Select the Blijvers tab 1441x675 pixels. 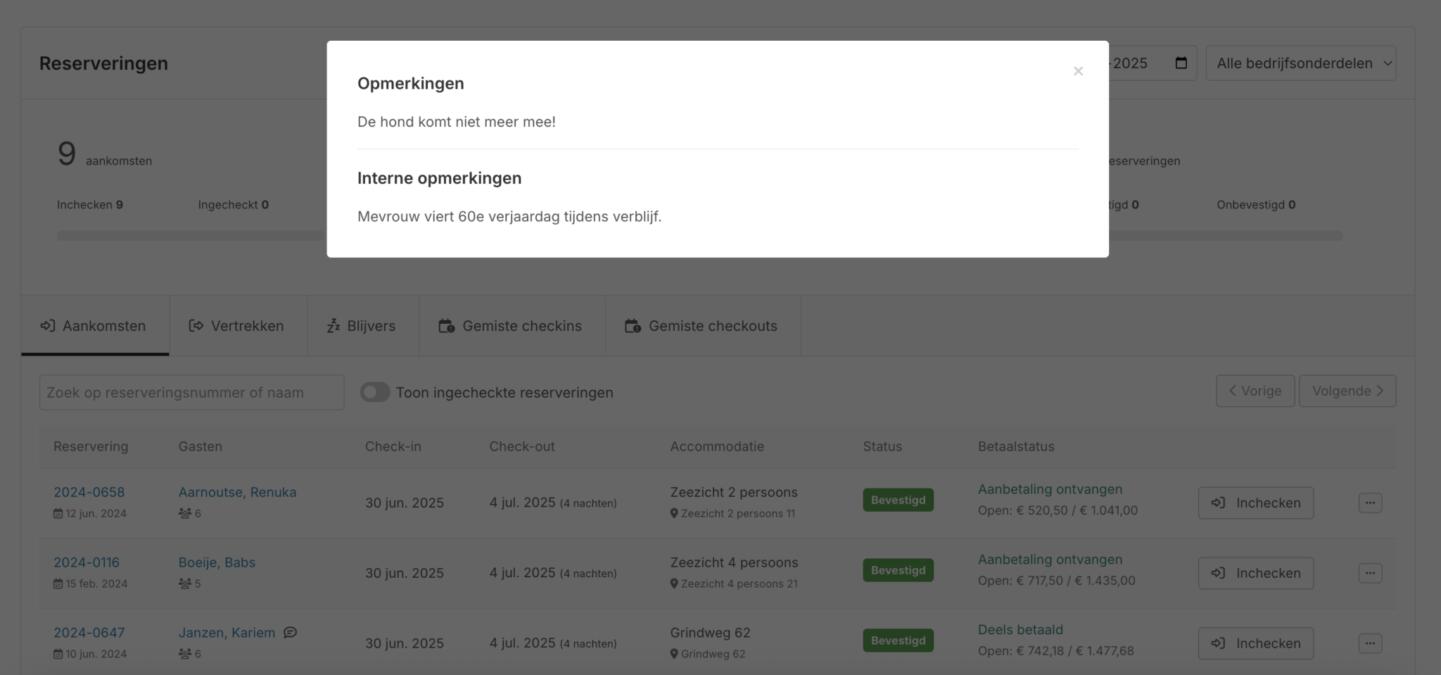pyautogui.click(x=362, y=326)
